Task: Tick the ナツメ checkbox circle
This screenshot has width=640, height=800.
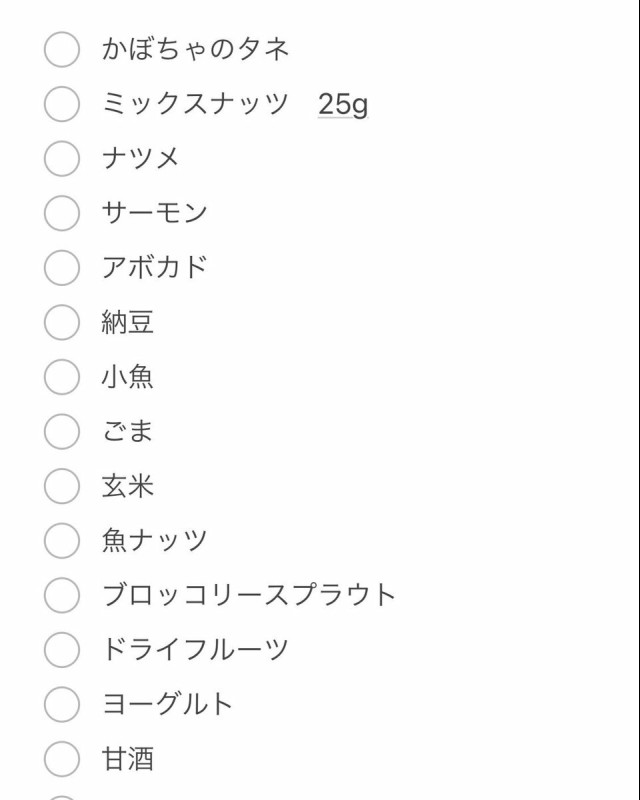Action: pyautogui.click(x=61, y=158)
